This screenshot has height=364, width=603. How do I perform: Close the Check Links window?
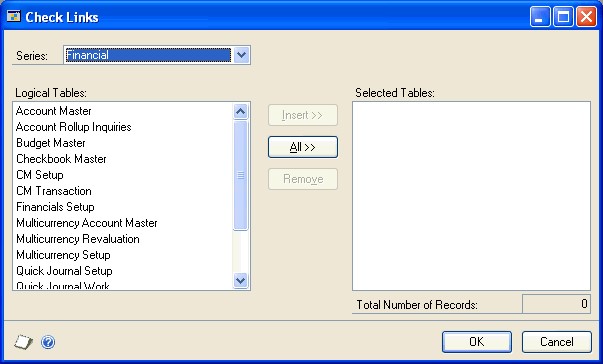[586, 17]
